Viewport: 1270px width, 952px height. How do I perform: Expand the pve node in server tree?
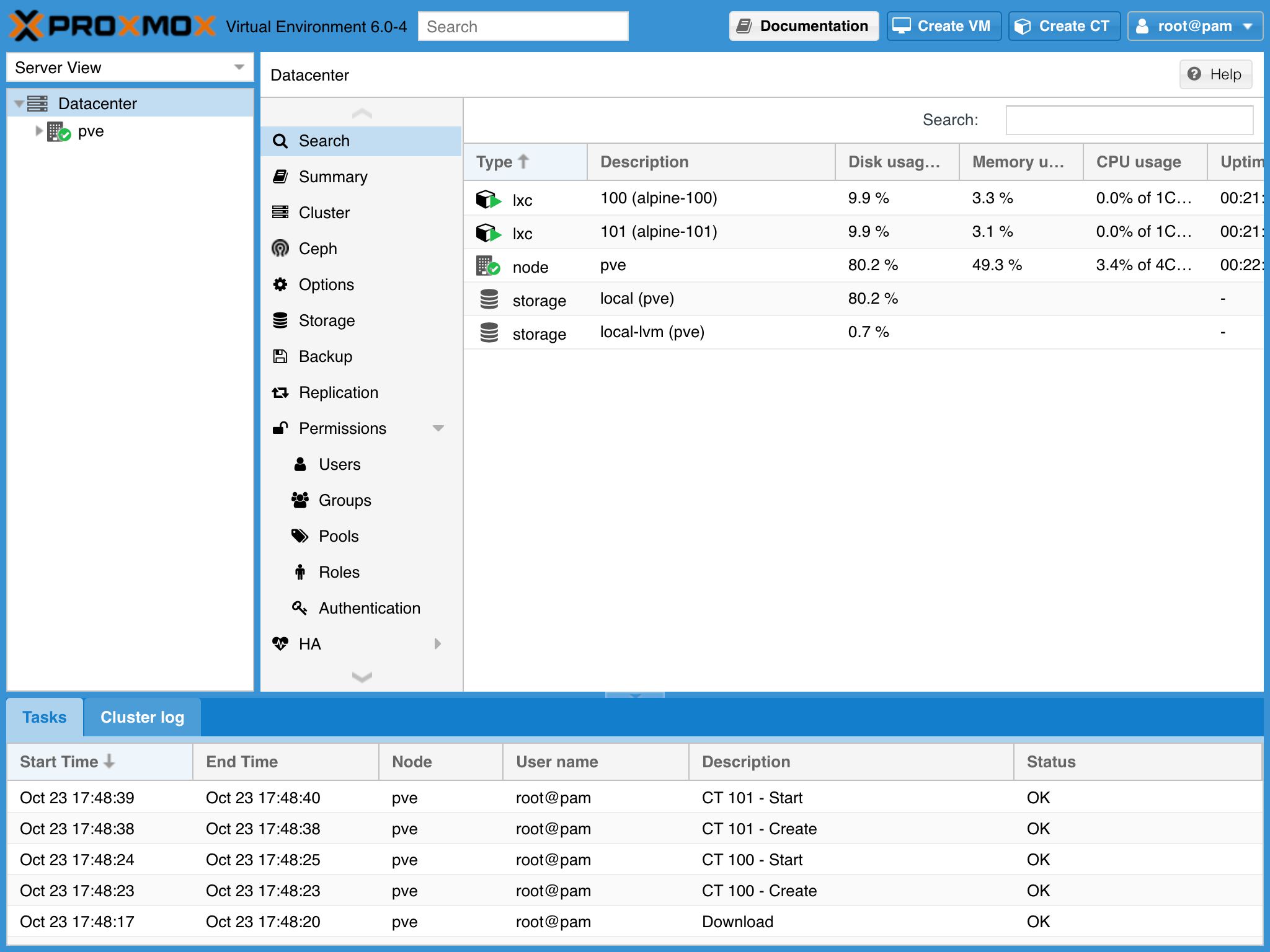[38, 131]
